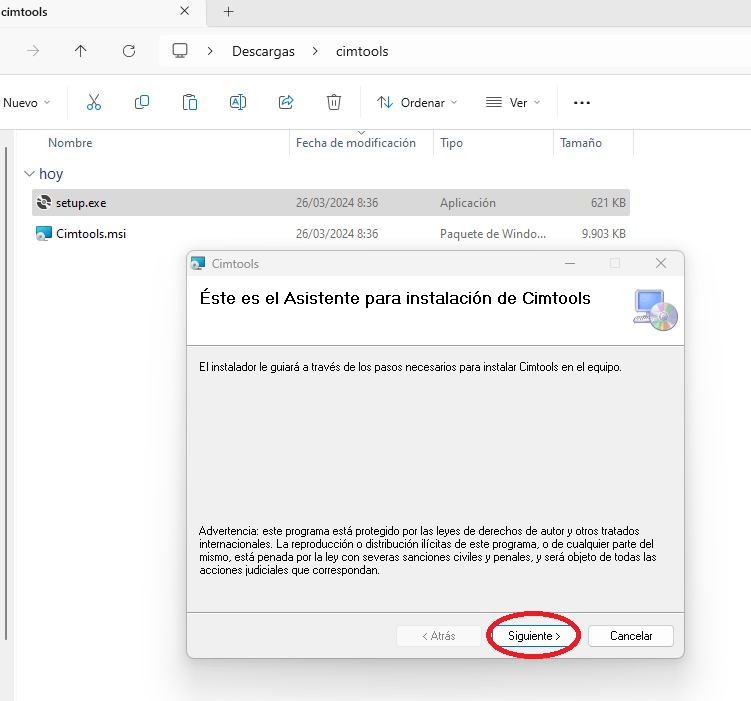Minimize the Cimtools installer window
The image size is (751, 701).
(x=569, y=263)
